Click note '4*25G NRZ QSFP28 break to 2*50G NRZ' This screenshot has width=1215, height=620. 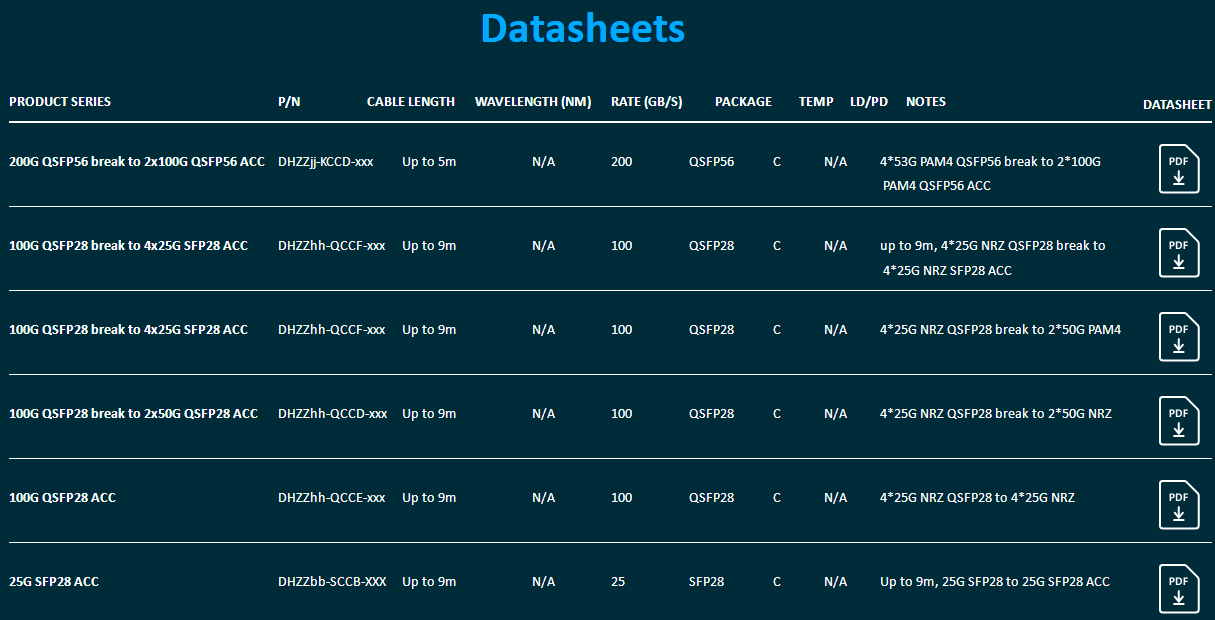[996, 413]
